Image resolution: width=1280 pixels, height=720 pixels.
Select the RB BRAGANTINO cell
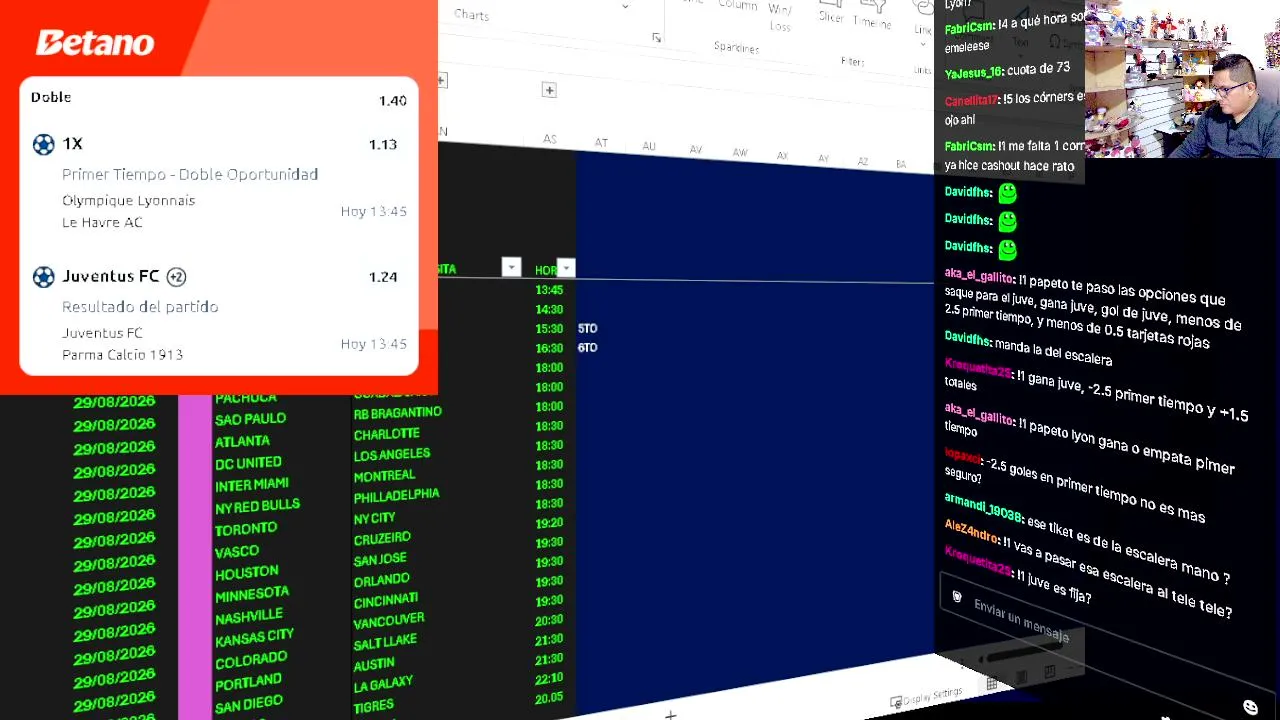[397, 414]
